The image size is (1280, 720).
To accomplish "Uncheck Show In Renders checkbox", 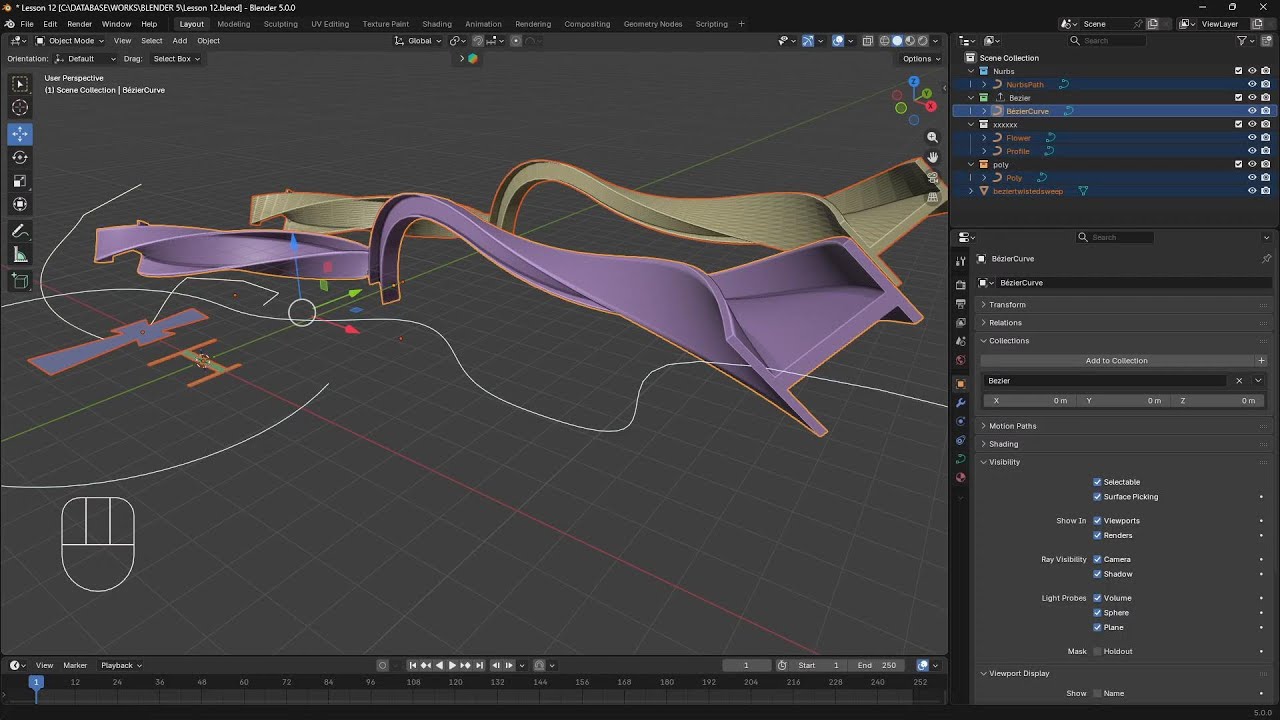I will pos(1097,536).
